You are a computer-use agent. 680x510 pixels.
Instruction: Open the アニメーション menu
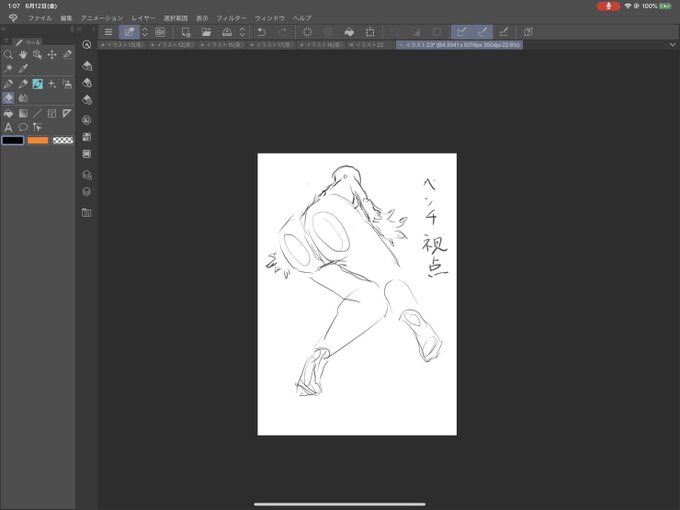[102, 18]
